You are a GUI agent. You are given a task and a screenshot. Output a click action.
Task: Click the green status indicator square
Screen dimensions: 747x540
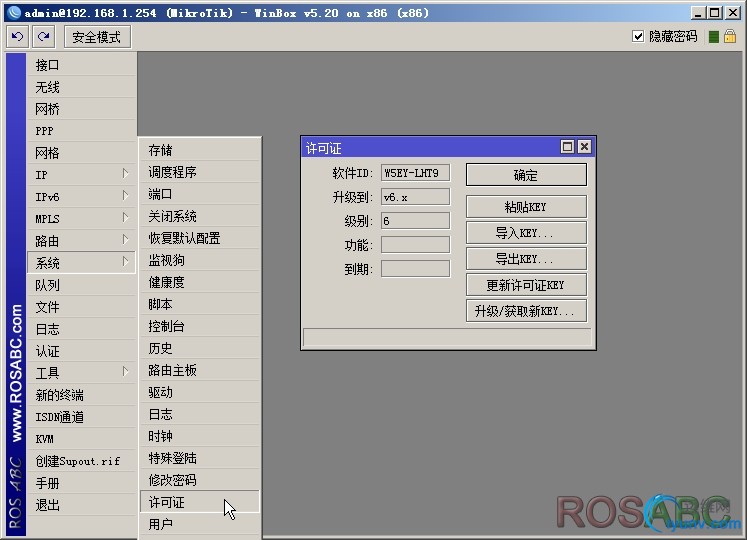click(x=713, y=37)
